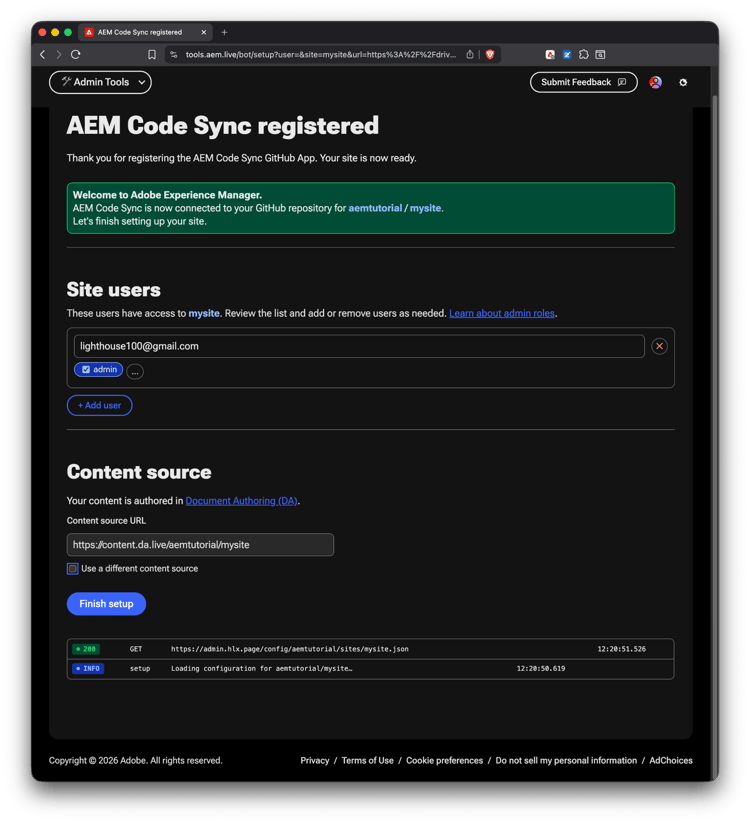Open Learn about admin roles link
This screenshot has height=823, width=750.
pyautogui.click(x=502, y=313)
